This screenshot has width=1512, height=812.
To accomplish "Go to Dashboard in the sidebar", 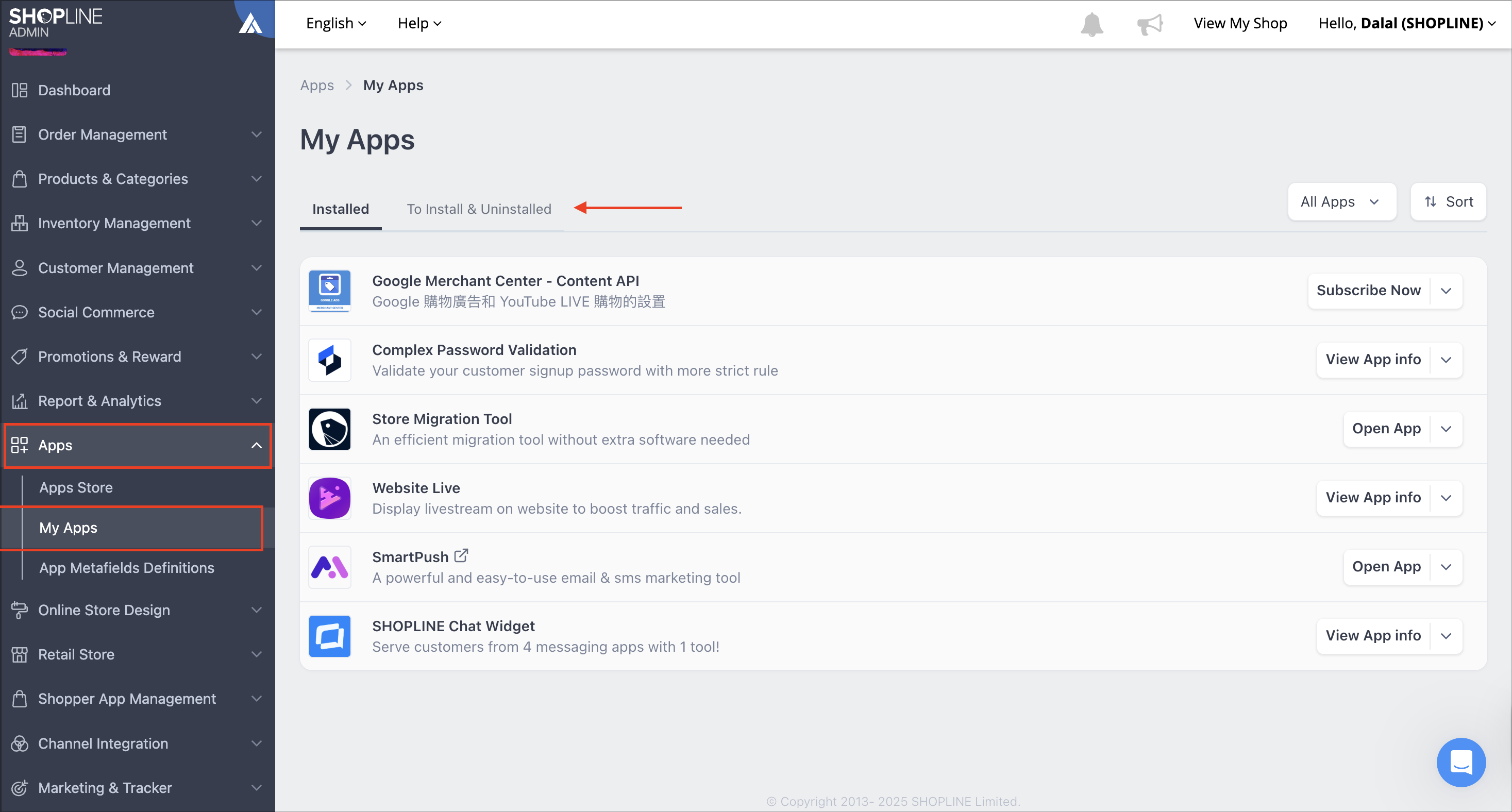I will point(74,90).
